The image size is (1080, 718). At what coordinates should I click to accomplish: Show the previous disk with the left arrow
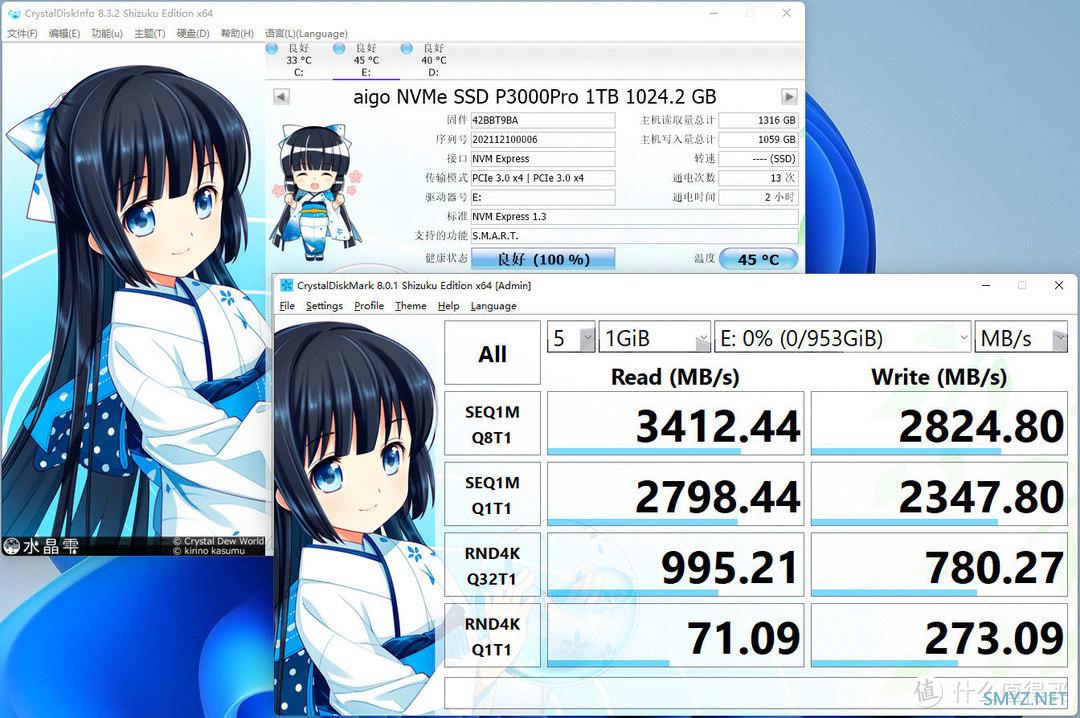(281, 96)
